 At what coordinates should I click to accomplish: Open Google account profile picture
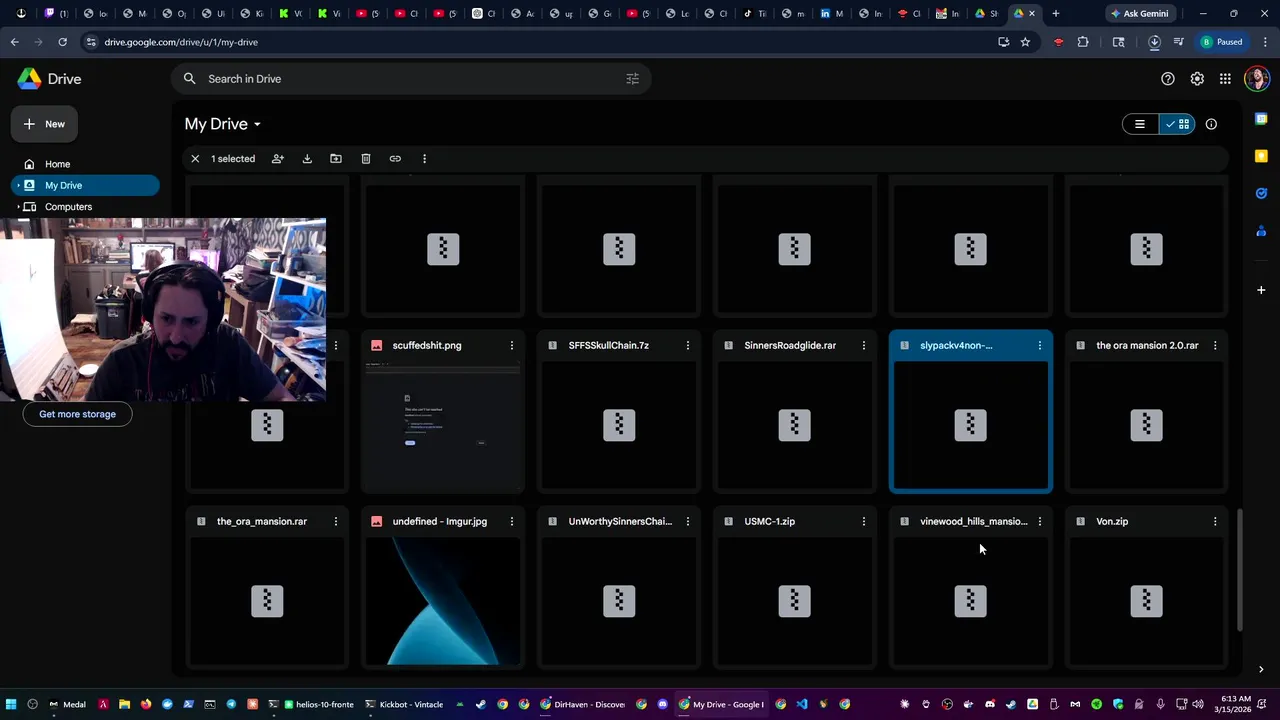pos(1256,79)
